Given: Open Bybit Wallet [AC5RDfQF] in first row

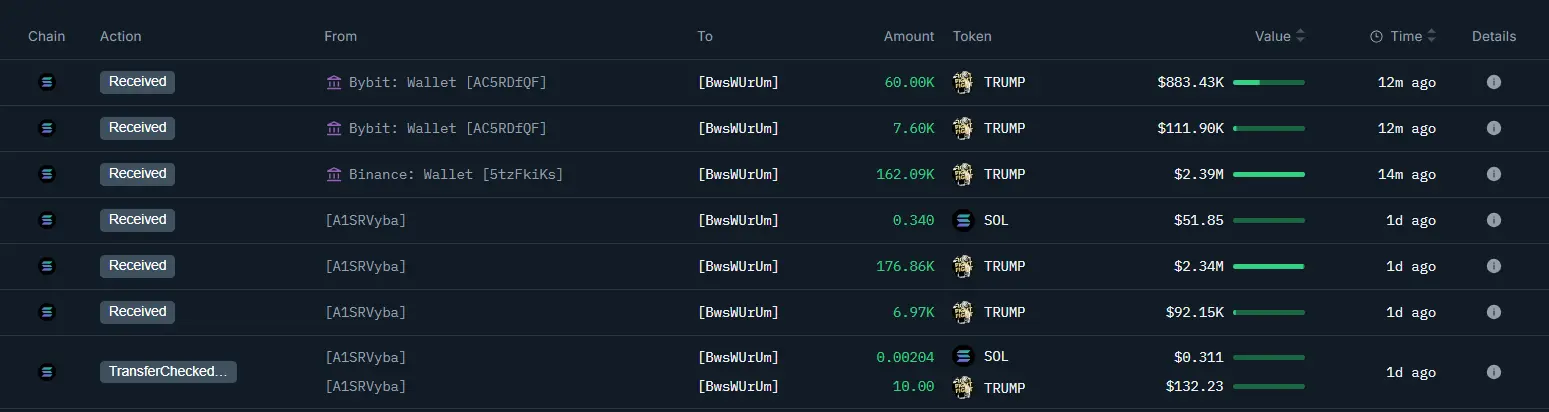Looking at the screenshot, I should click(x=447, y=82).
